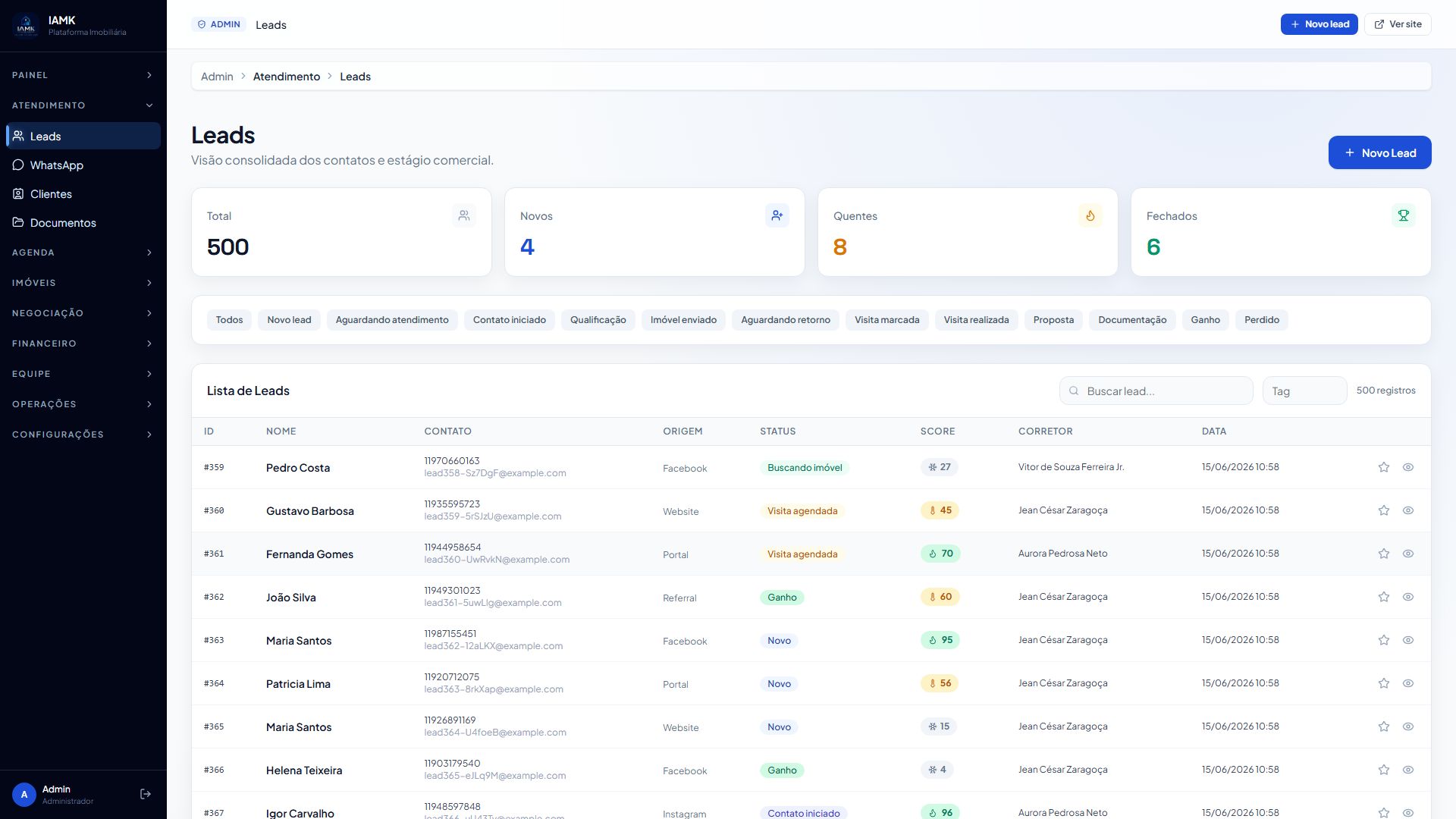Open Documentos in the sidebar
Image resolution: width=1456 pixels, height=819 pixels.
[83, 223]
